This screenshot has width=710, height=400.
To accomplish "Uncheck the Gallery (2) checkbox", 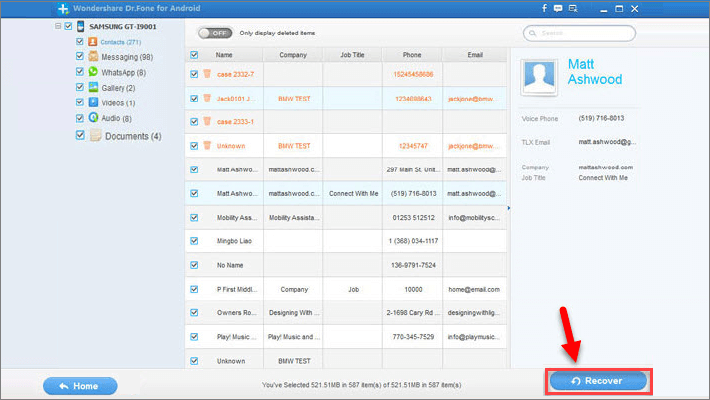I will [x=80, y=87].
